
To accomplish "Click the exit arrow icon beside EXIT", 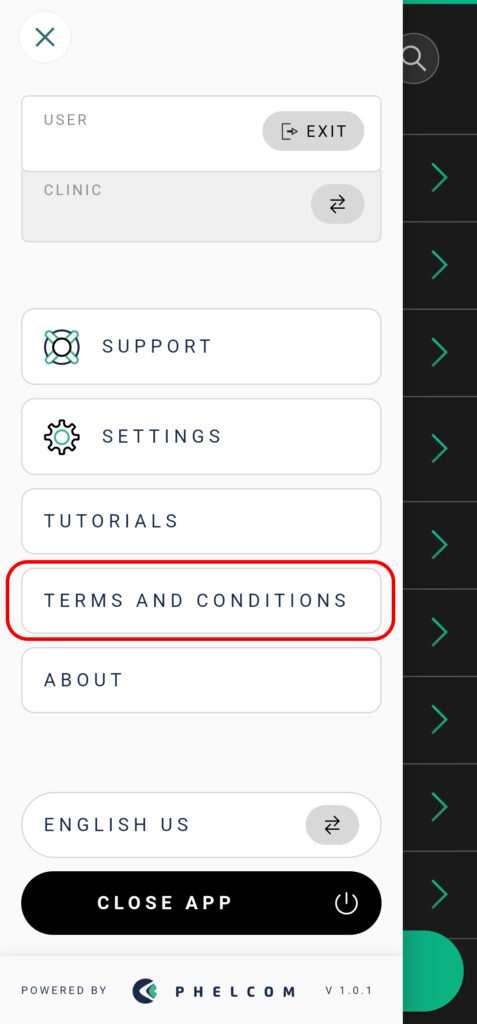I will pyautogui.click(x=289, y=131).
